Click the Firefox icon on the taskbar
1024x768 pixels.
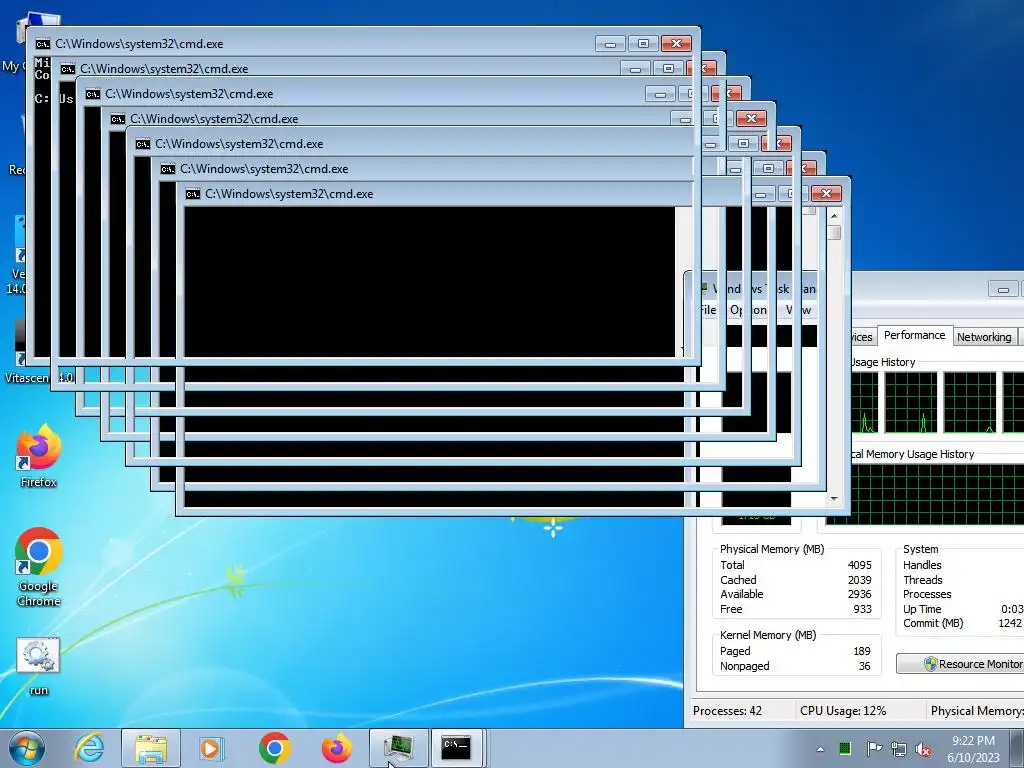tap(336, 748)
